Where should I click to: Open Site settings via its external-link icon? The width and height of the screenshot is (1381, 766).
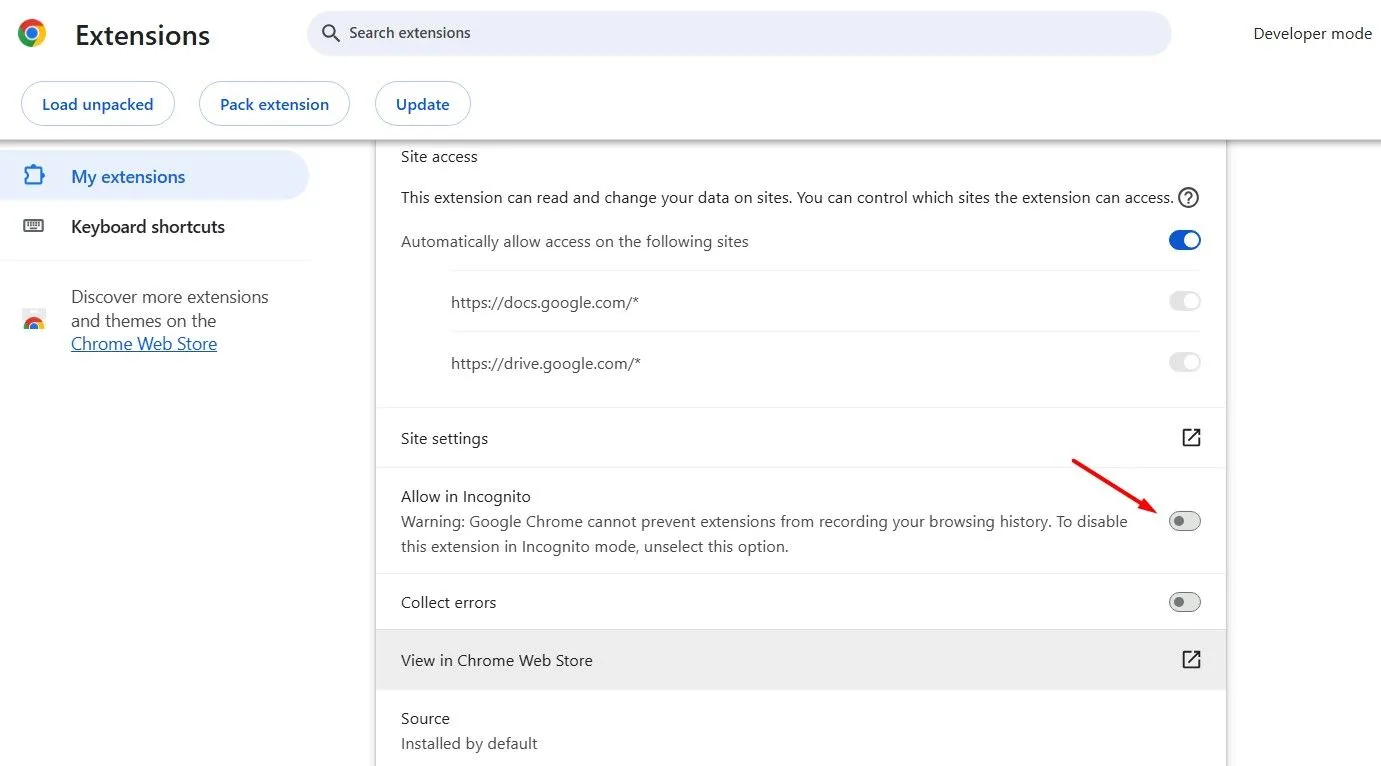click(1189, 437)
